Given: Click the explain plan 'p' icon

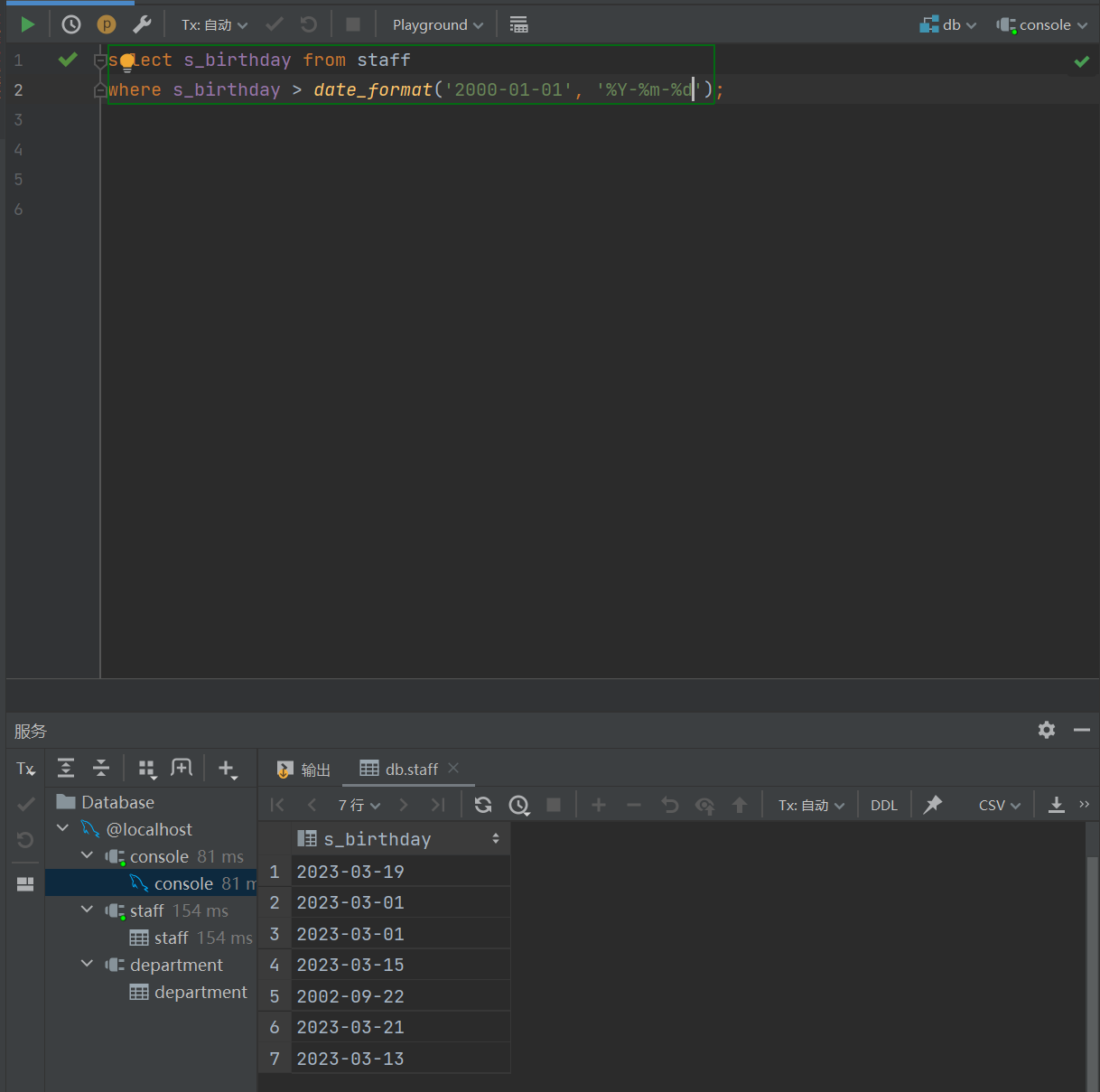Looking at the screenshot, I should 107,24.
